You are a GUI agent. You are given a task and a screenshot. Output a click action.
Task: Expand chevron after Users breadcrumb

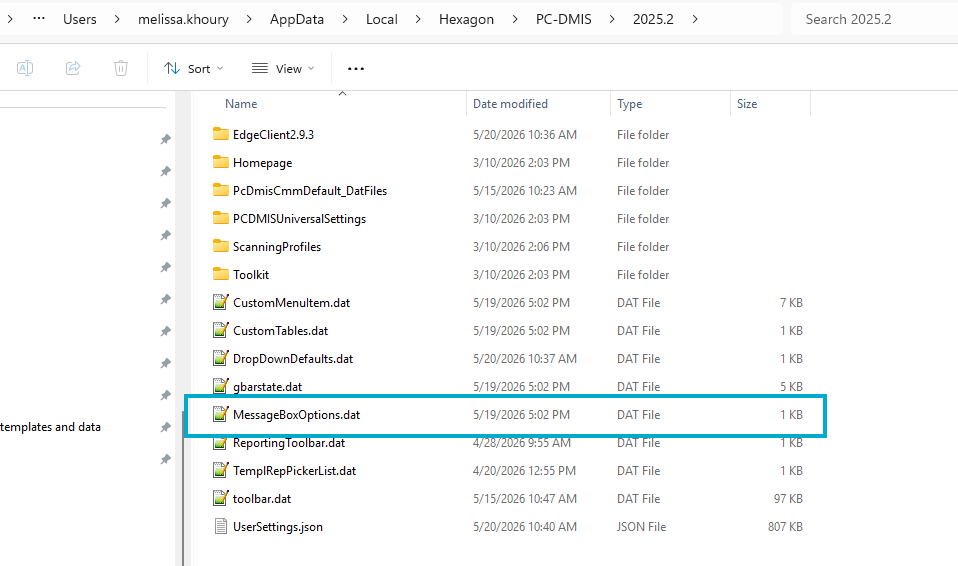coord(117,19)
